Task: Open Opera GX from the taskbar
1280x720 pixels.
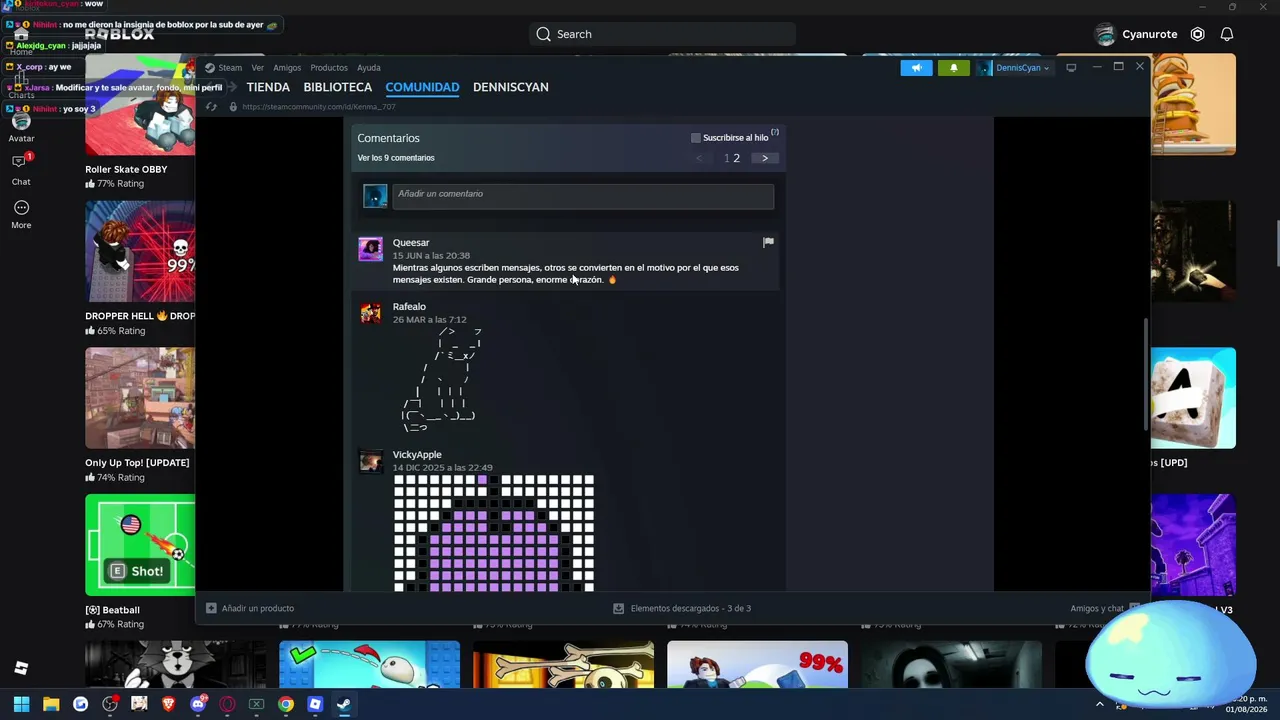Action: coord(227,704)
